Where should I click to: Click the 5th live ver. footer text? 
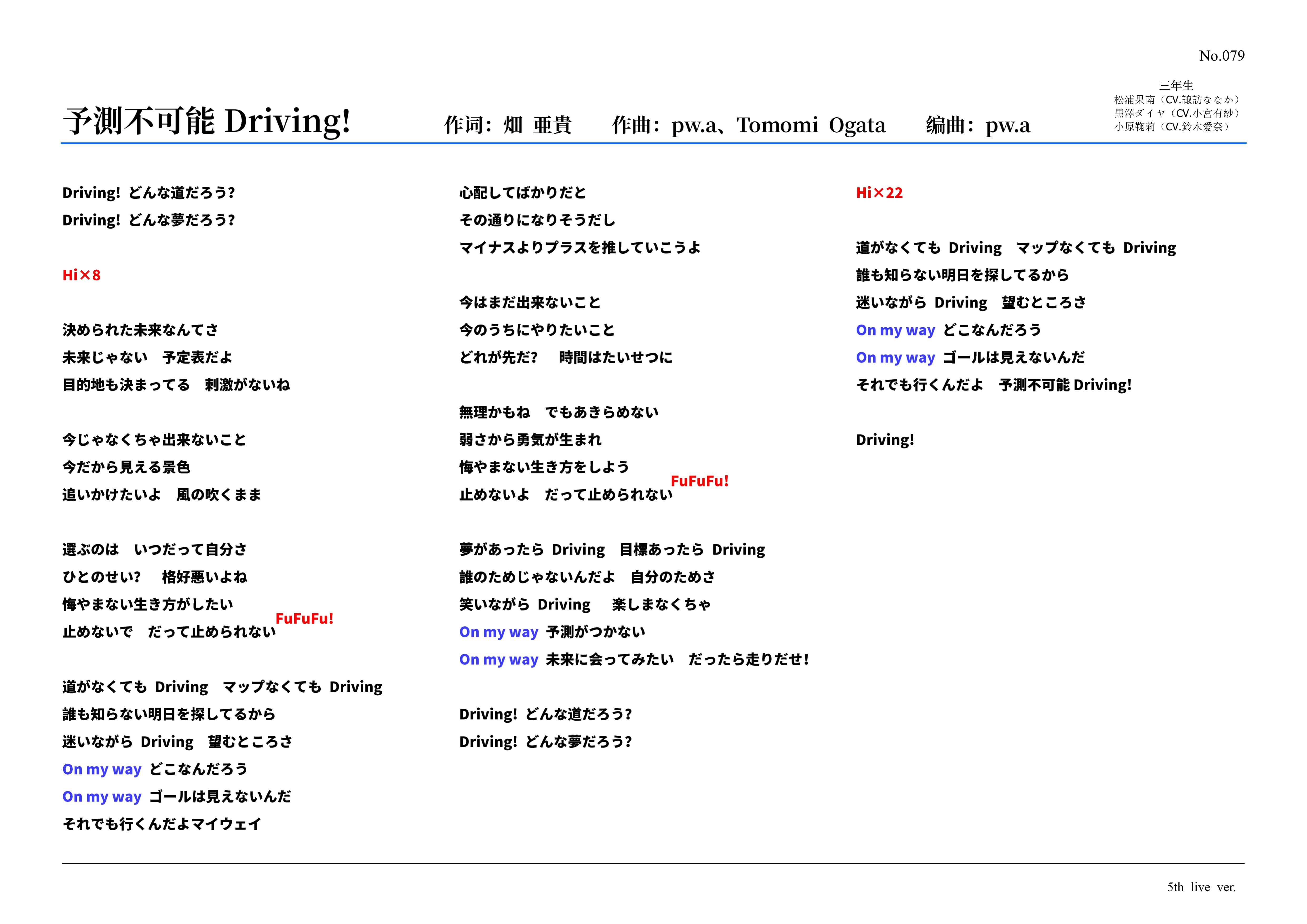pos(1201,887)
